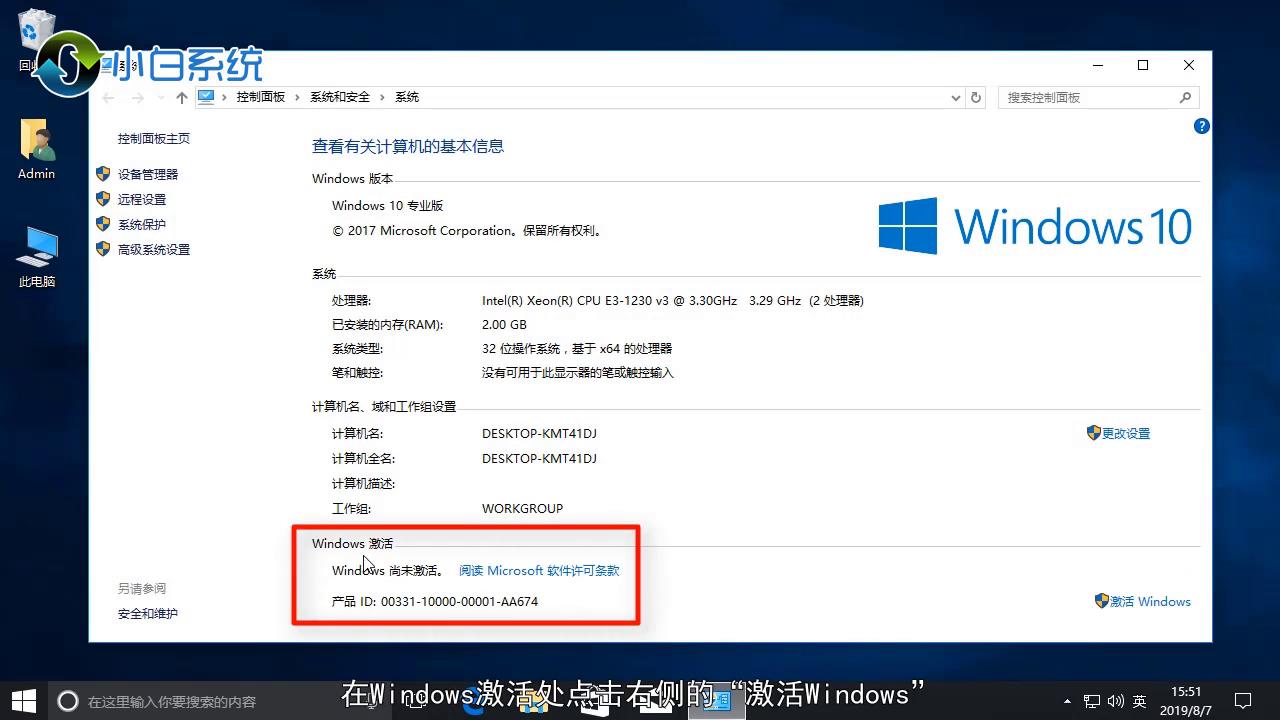Click the Windows 10 专业版 text
Image resolution: width=1280 pixels, height=720 pixels.
(387, 206)
